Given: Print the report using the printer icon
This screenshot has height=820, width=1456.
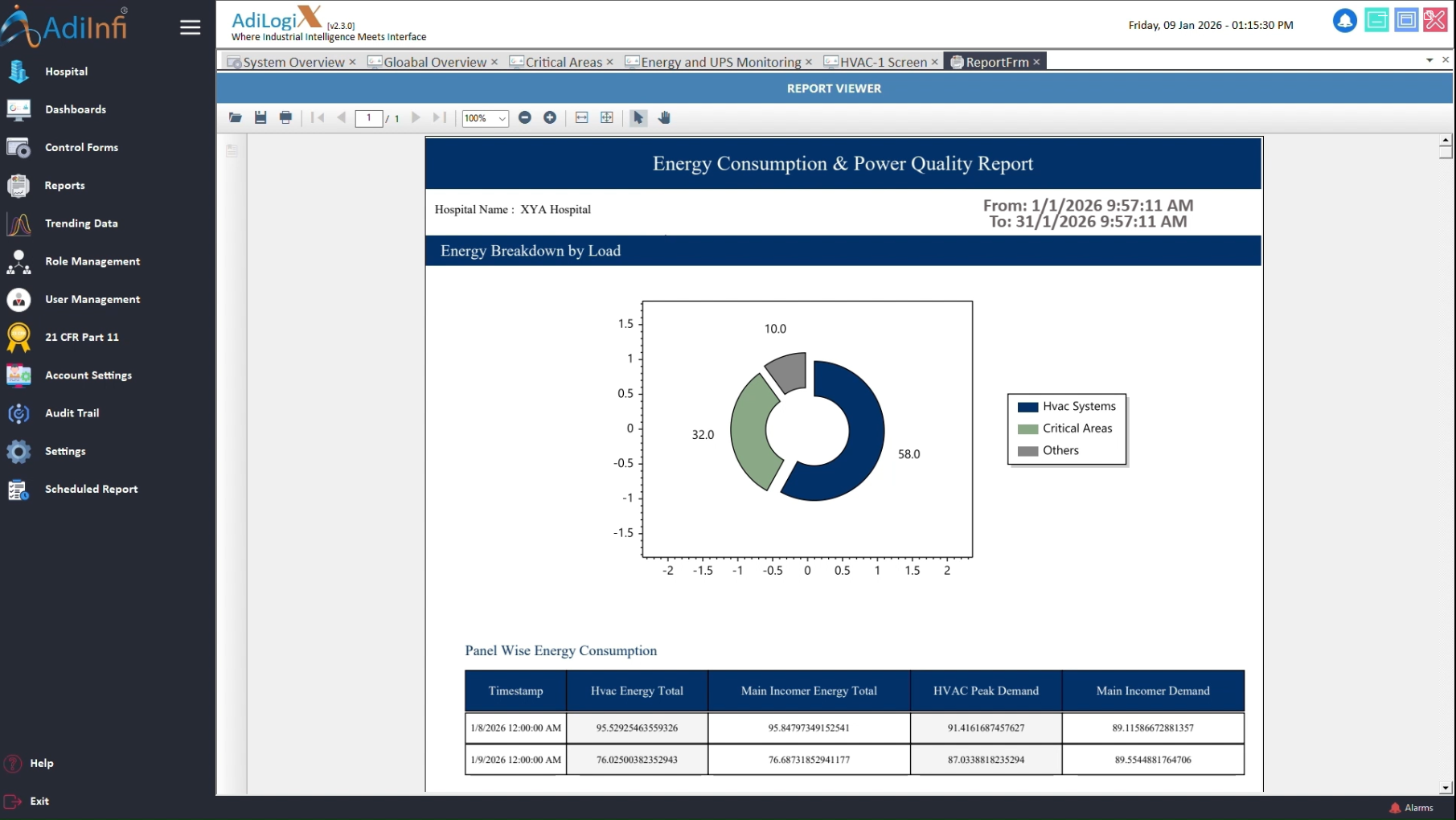Looking at the screenshot, I should pyautogui.click(x=285, y=117).
